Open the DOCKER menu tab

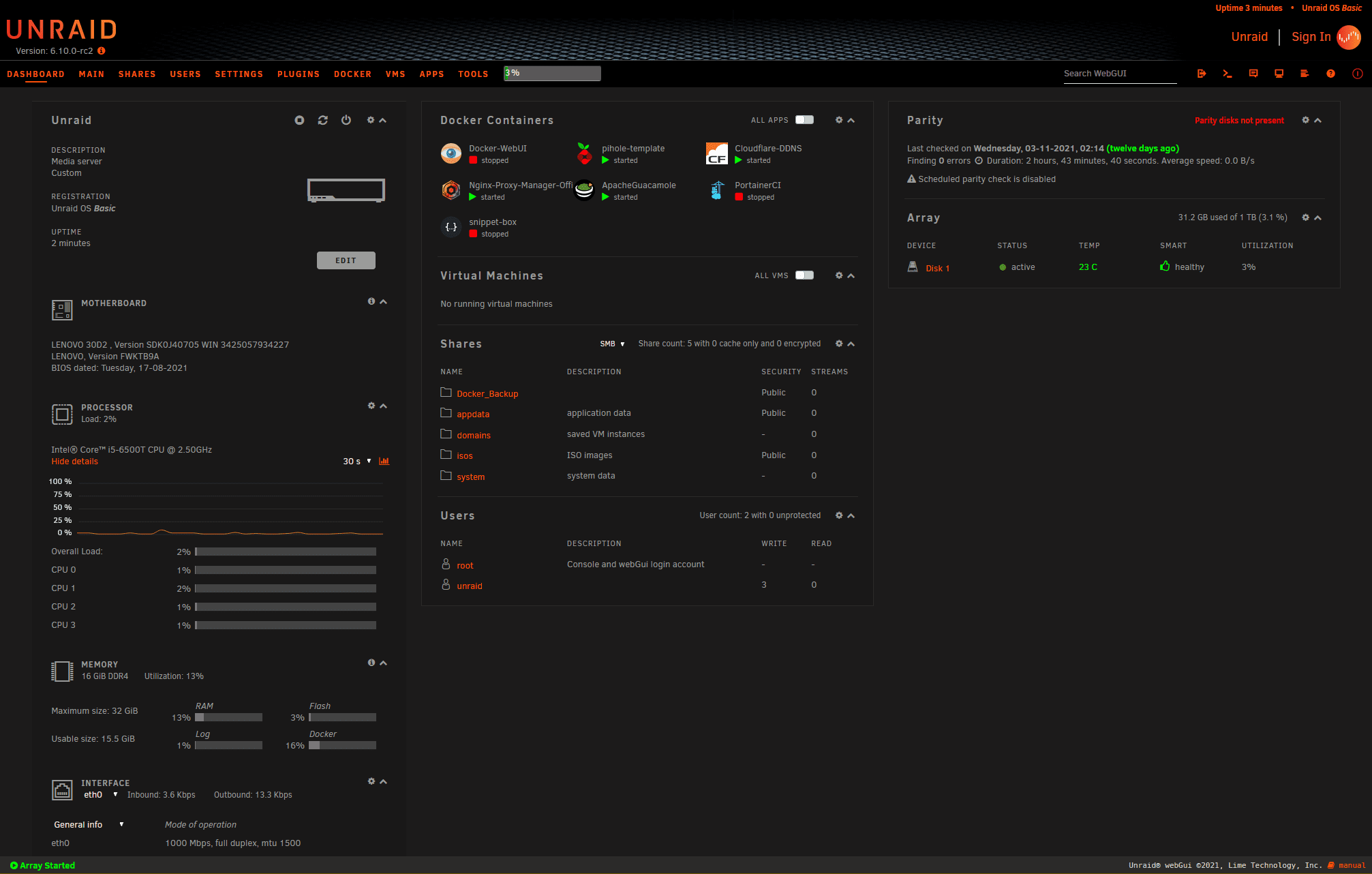pyautogui.click(x=352, y=74)
